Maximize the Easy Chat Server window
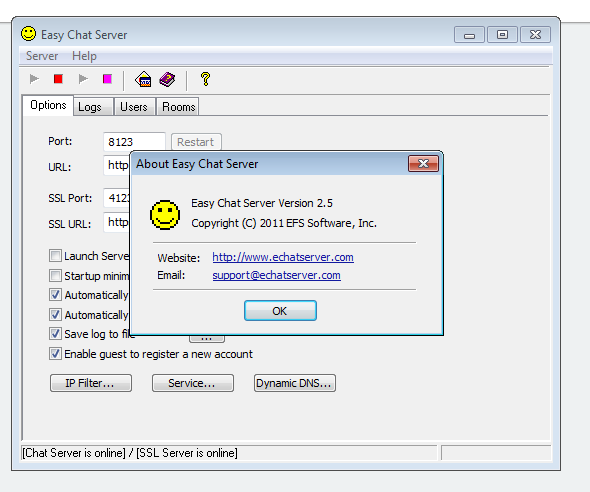Image resolution: width=590 pixels, height=492 pixels. tap(502, 35)
